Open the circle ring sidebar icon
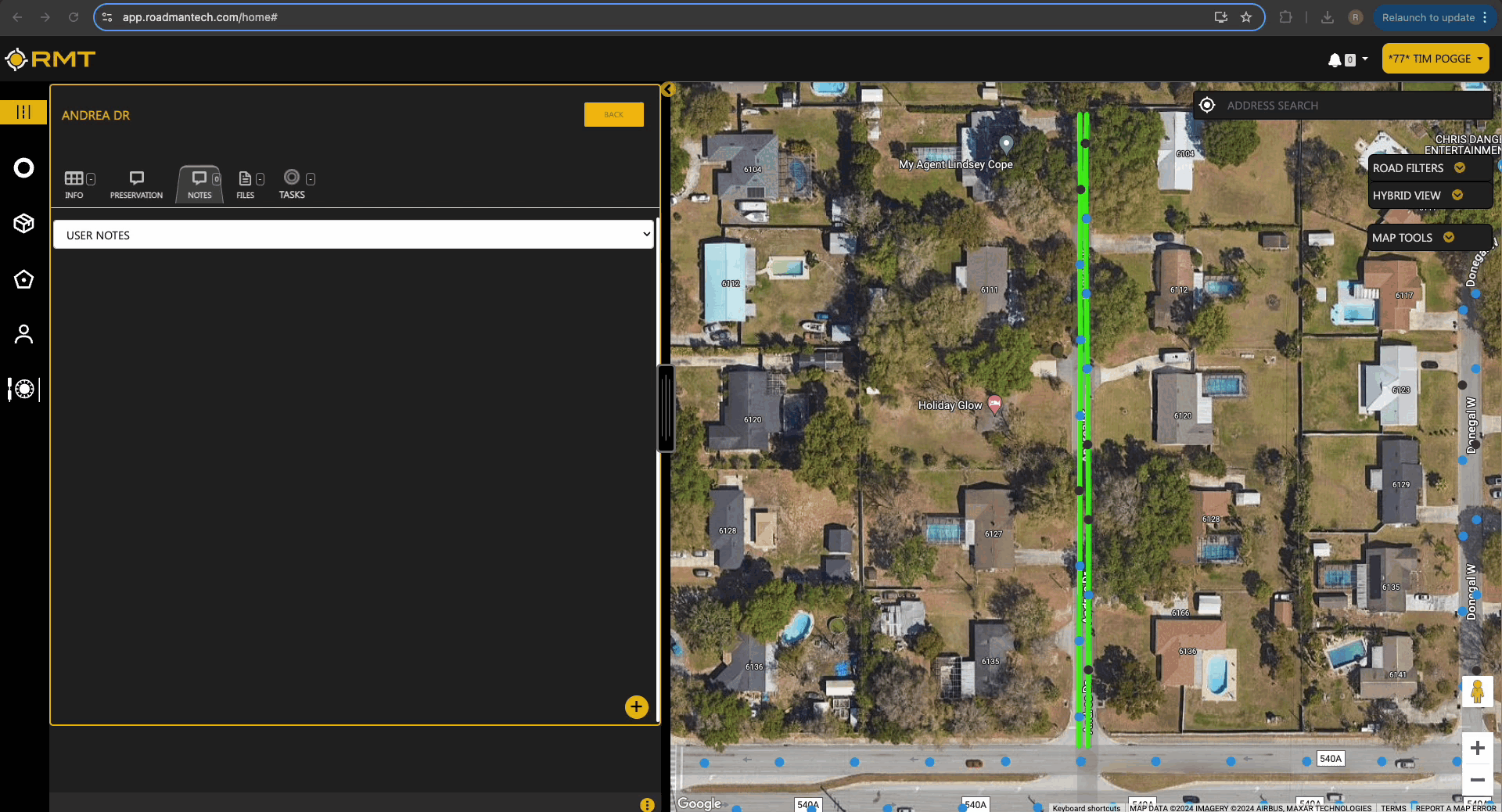This screenshot has height=812, width=1502. (x=23, y=168)
